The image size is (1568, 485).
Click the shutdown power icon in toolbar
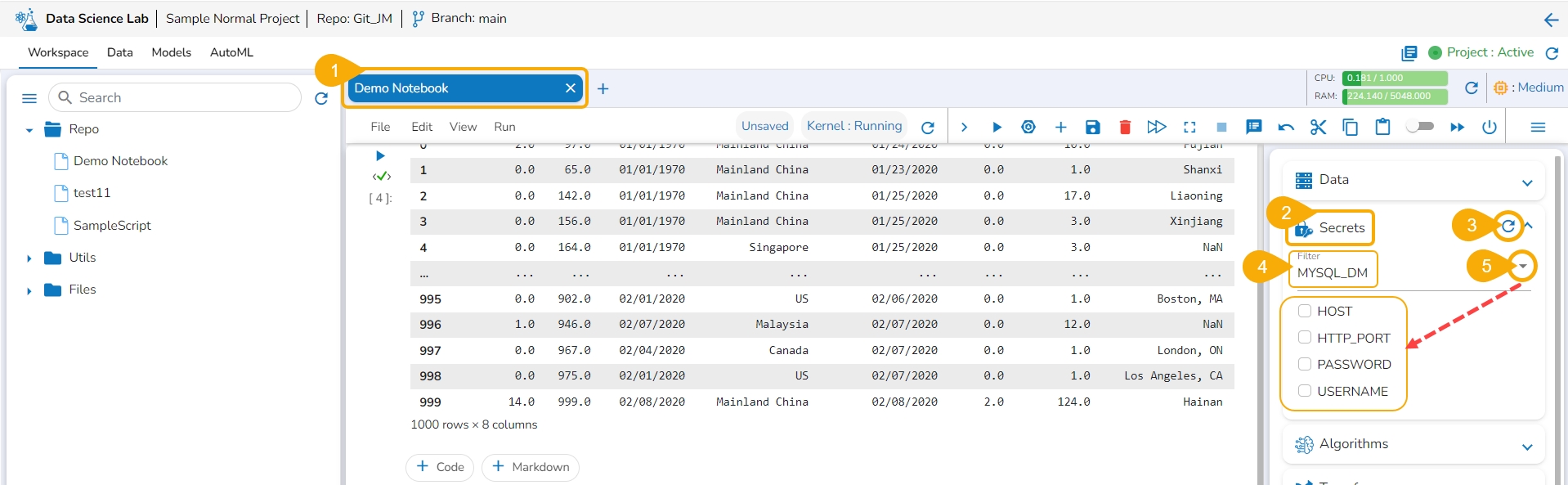[1490, 127]
